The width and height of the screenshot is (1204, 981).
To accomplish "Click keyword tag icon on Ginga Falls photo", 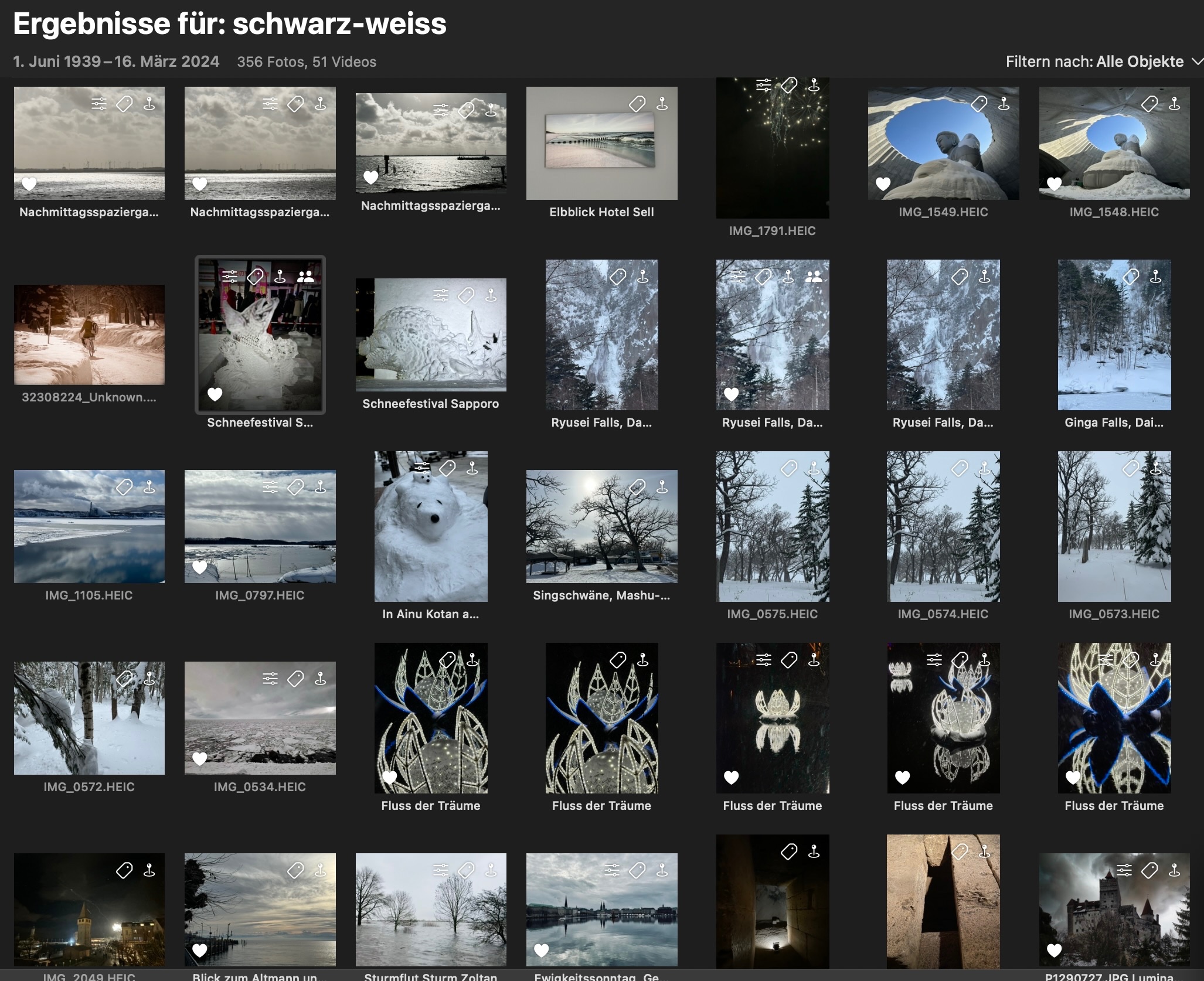I will click(1131, 277).
